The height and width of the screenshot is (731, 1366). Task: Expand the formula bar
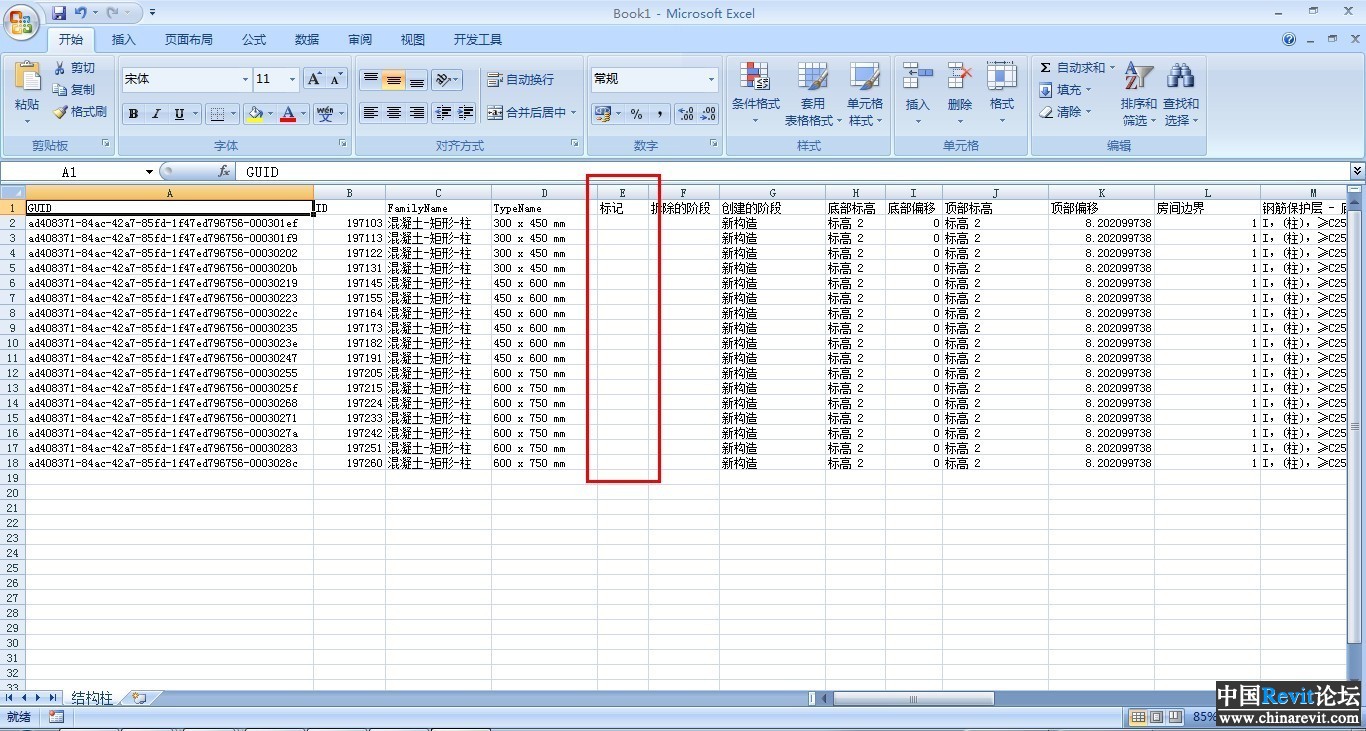(x=1357, y=172)
